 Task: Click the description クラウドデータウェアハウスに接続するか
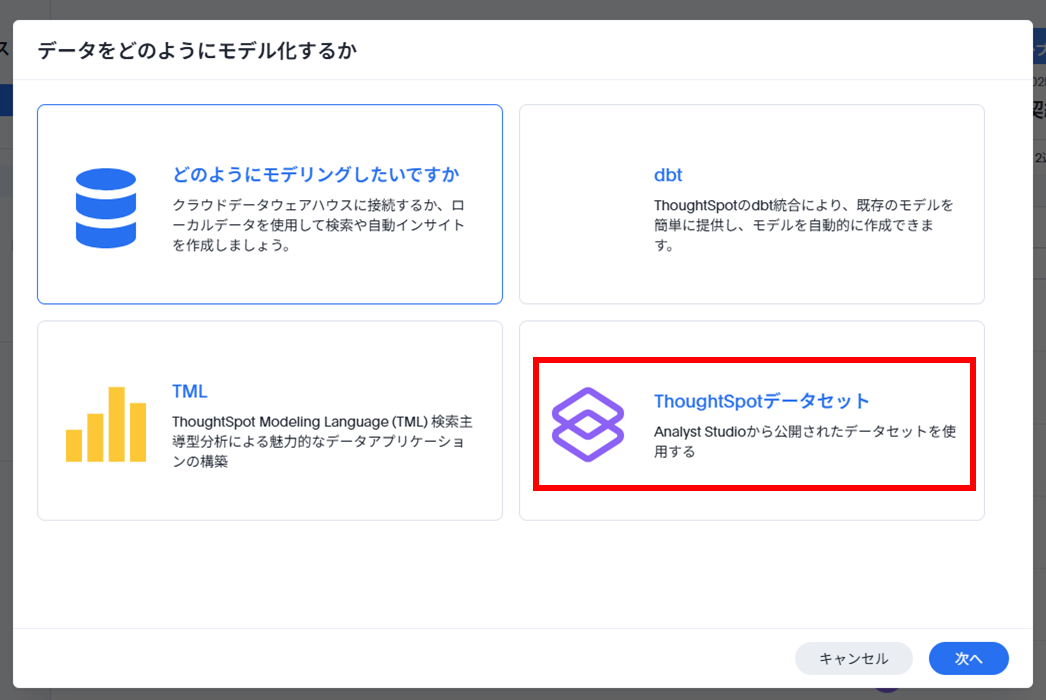coord(319,225)
